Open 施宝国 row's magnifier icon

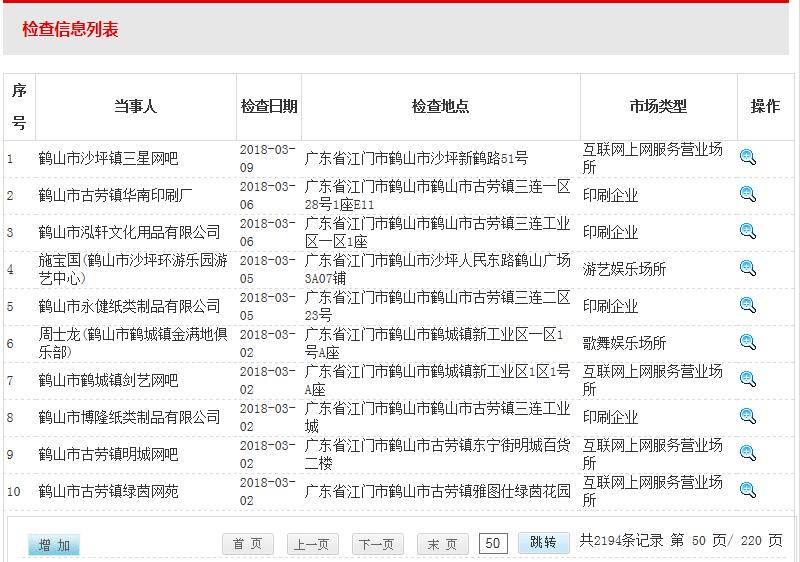click(x=748, y=268)
